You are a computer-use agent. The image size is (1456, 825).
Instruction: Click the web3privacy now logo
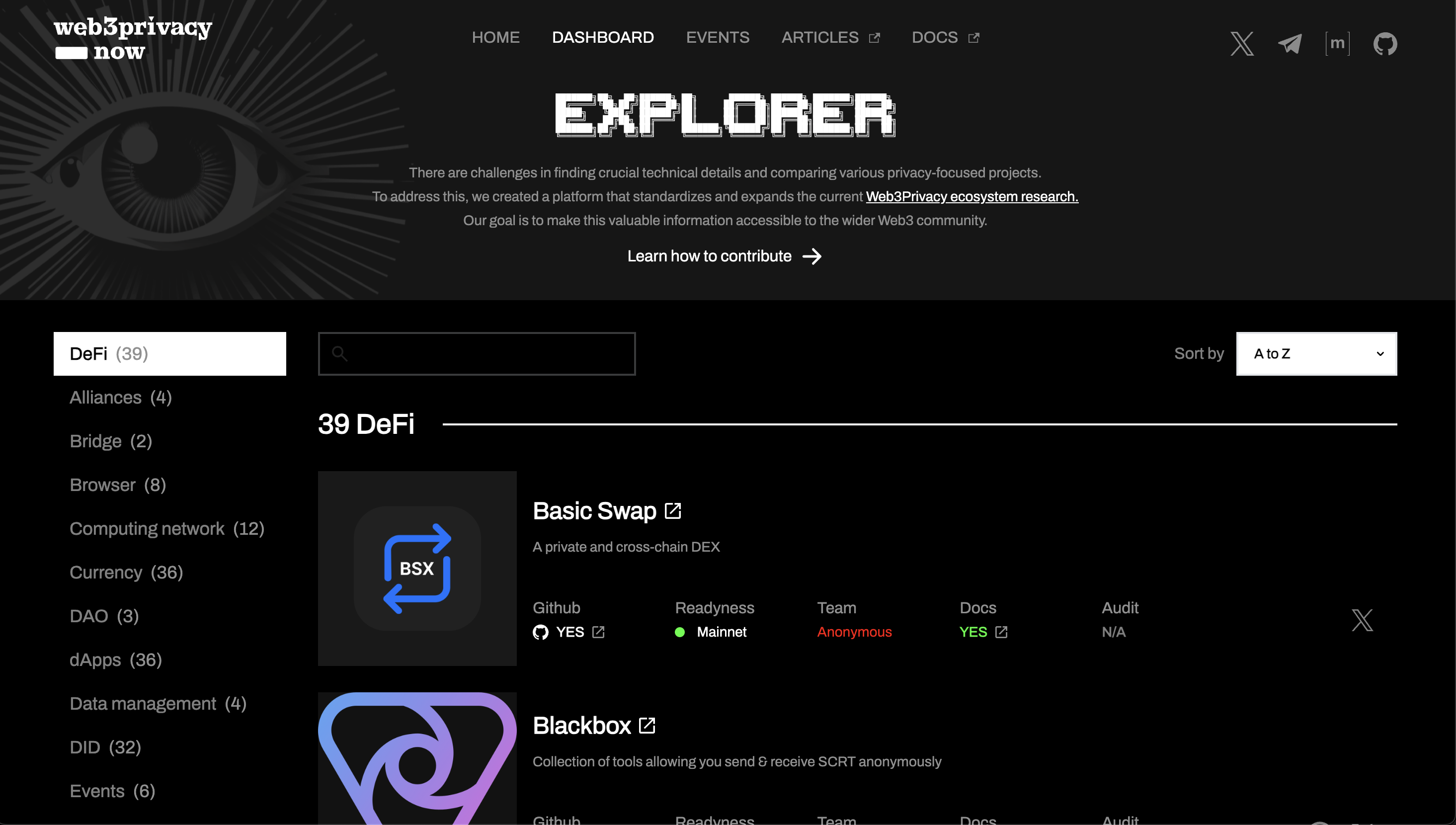(133, 38)
